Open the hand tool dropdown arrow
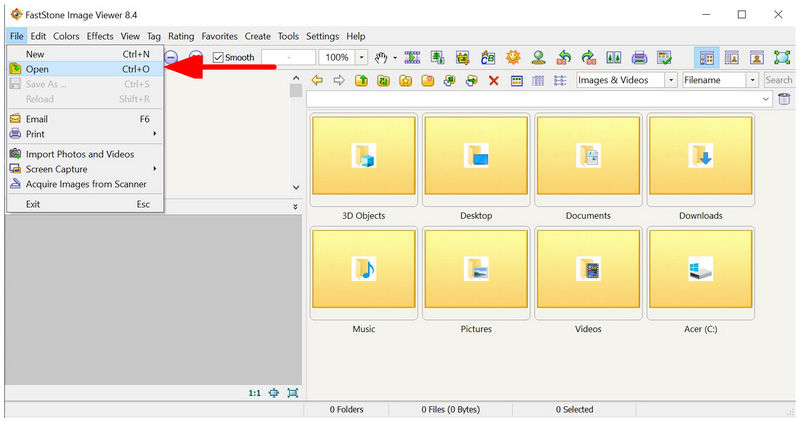Screen dimensions: 800x422 click(394, 58)
